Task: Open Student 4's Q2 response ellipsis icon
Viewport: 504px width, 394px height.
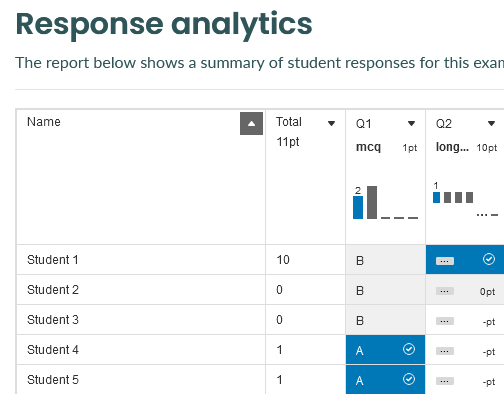Action: point(445,351)
